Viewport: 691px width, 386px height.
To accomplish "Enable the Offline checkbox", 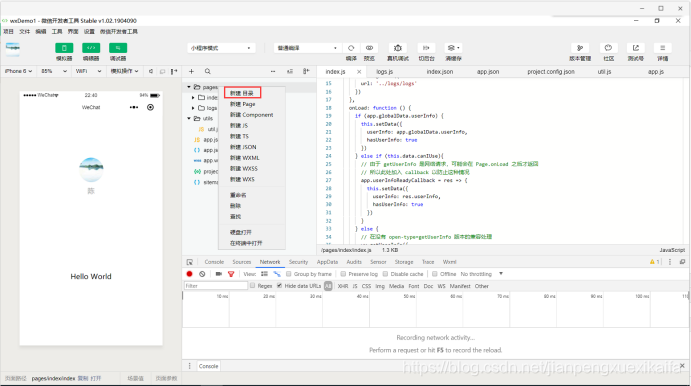I will (x=435, y=274).
